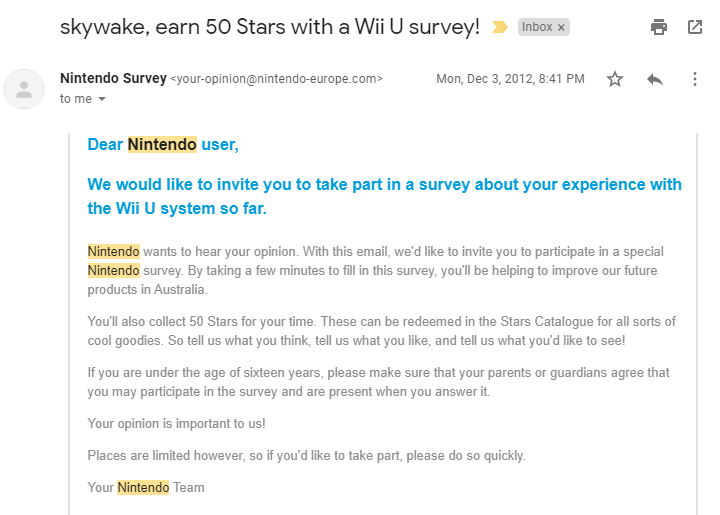This screenshot has width=720, height=515.
Task: Click the Inbox label tag
Action: click(537, 27)
